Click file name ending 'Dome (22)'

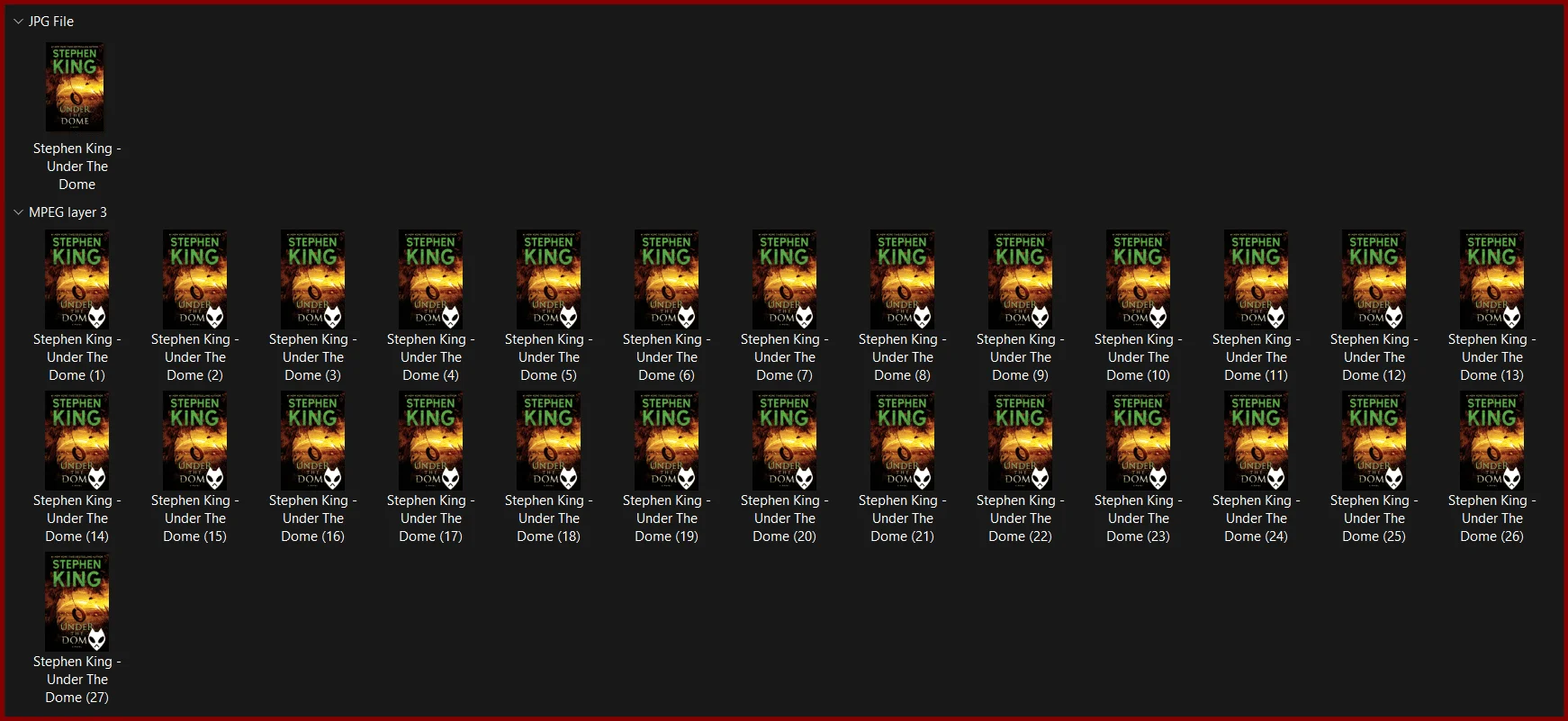1021,518
